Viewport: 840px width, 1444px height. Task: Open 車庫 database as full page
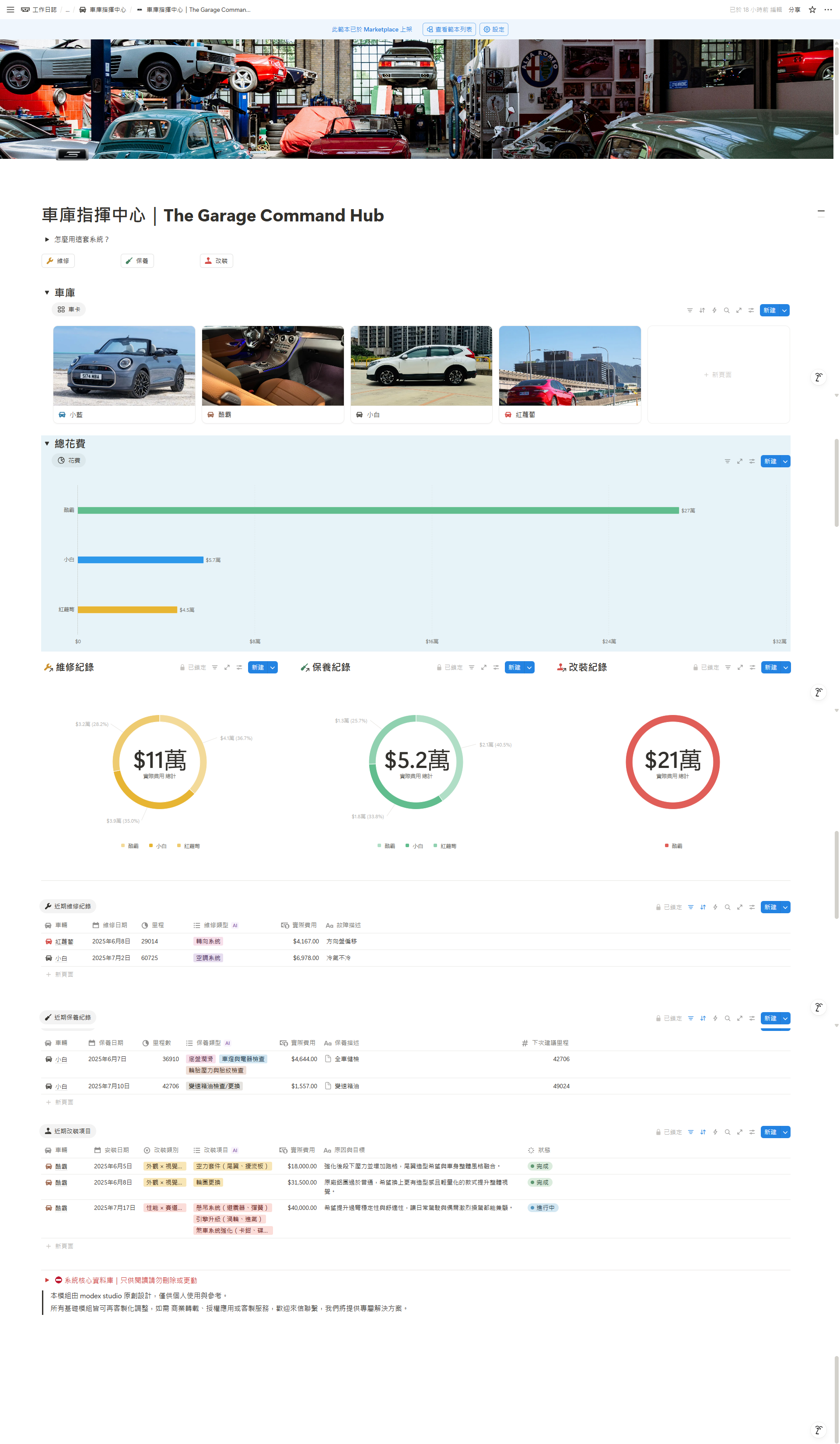coord(739,310)
